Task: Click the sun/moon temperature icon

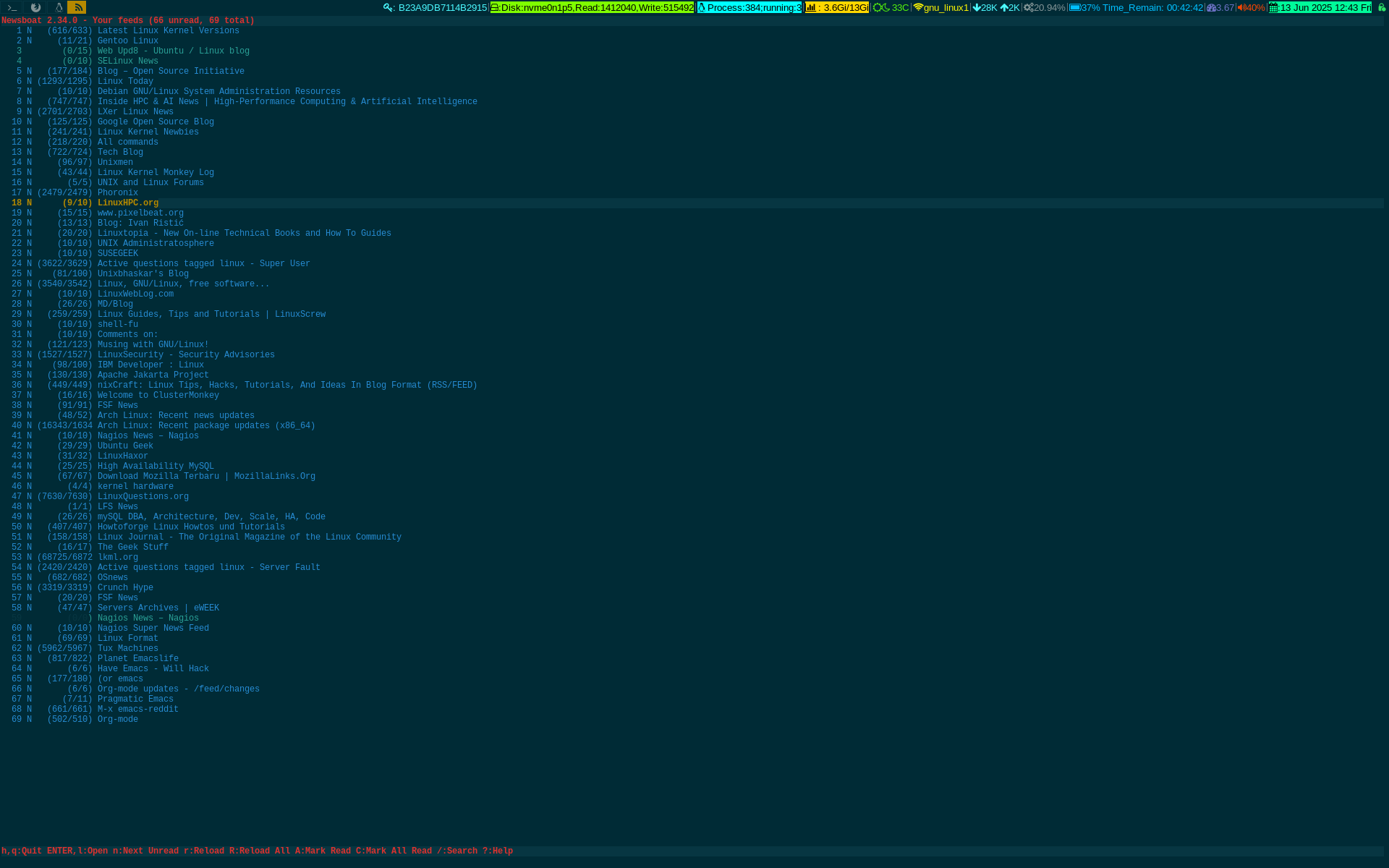Action: pos(881,8)
